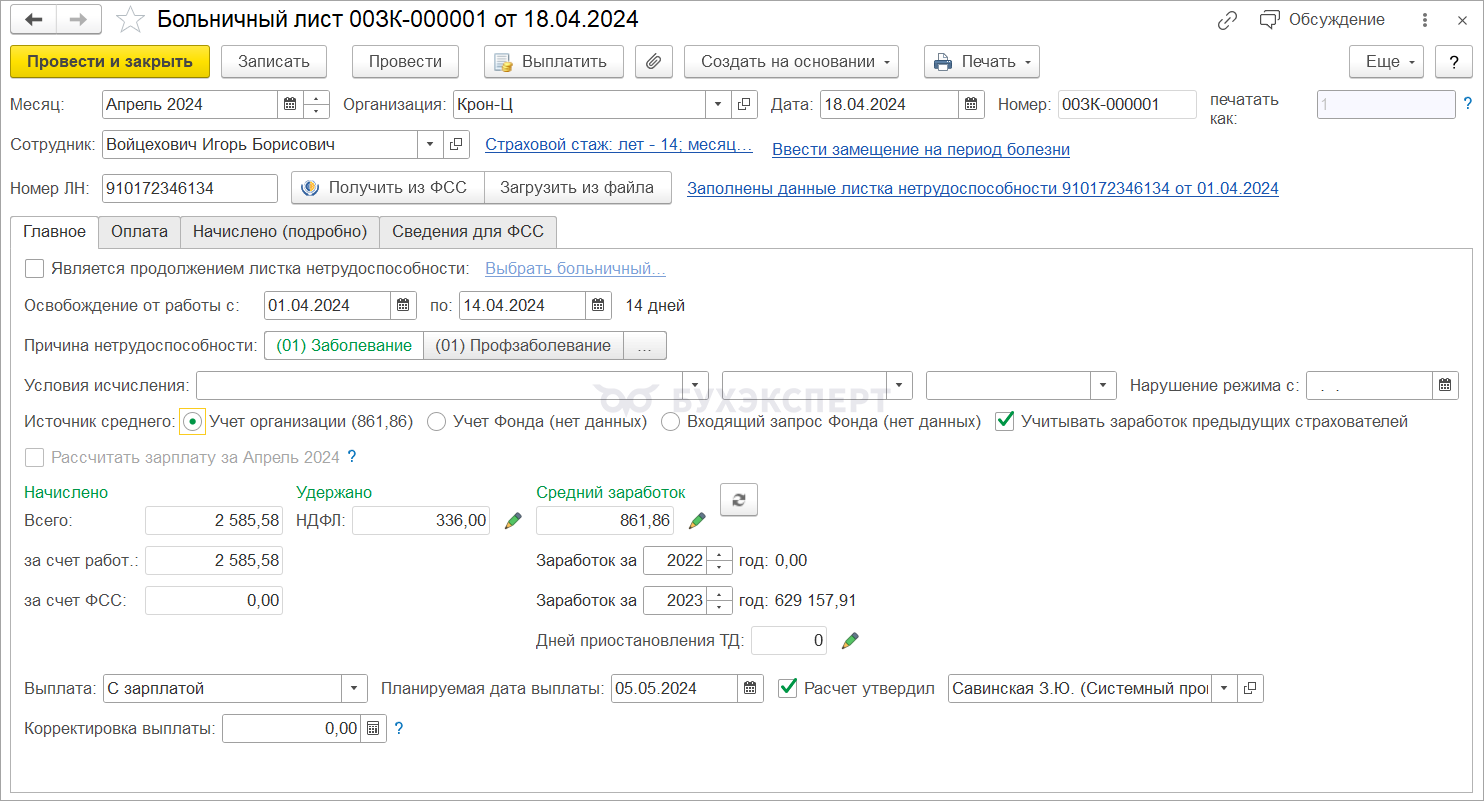Toggle Является продолжением листка нетрудоспособности checkbox
Screen dimensions: 1484x801
35,268
